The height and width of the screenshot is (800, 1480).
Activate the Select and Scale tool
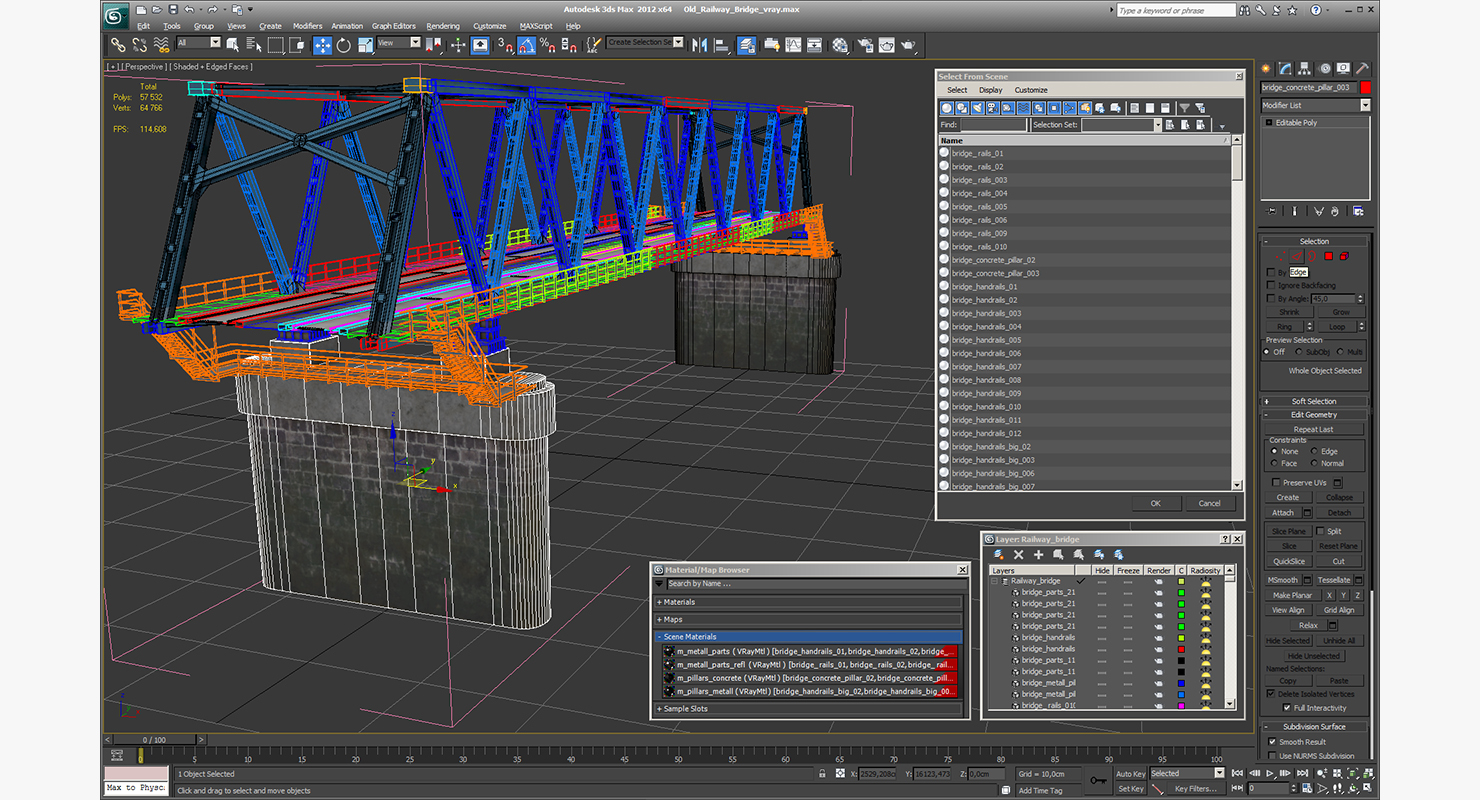(365, 45)
